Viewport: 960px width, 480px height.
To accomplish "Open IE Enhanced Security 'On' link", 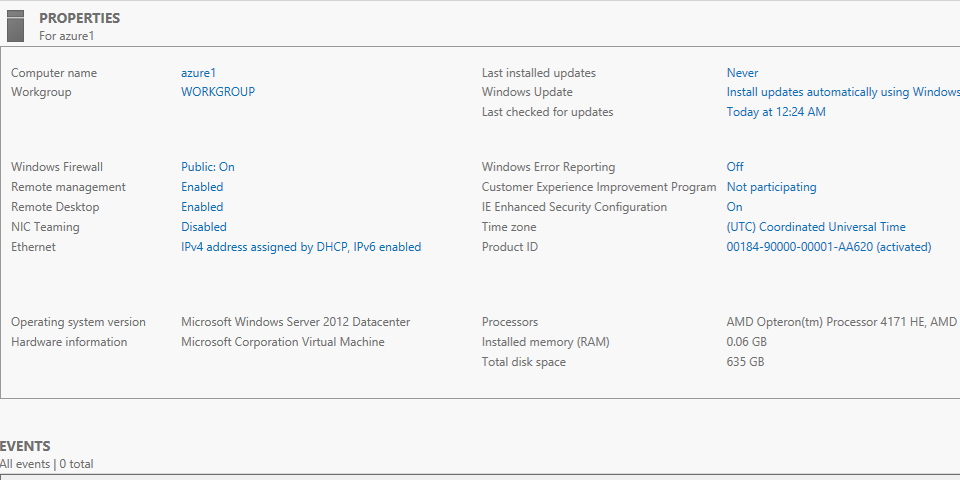I will click(734, 207).
